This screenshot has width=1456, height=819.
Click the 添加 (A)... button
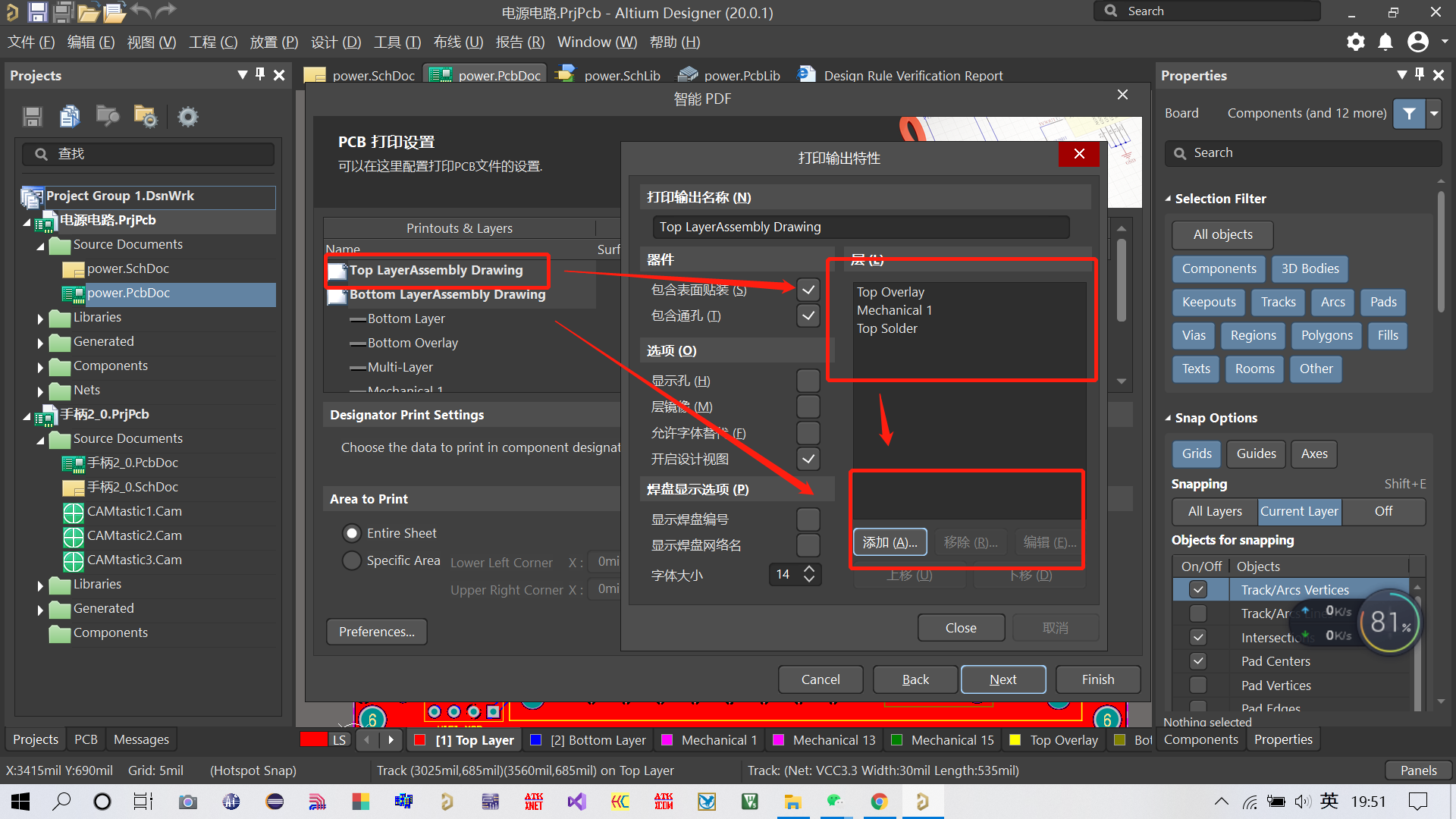tap(890, 542)
